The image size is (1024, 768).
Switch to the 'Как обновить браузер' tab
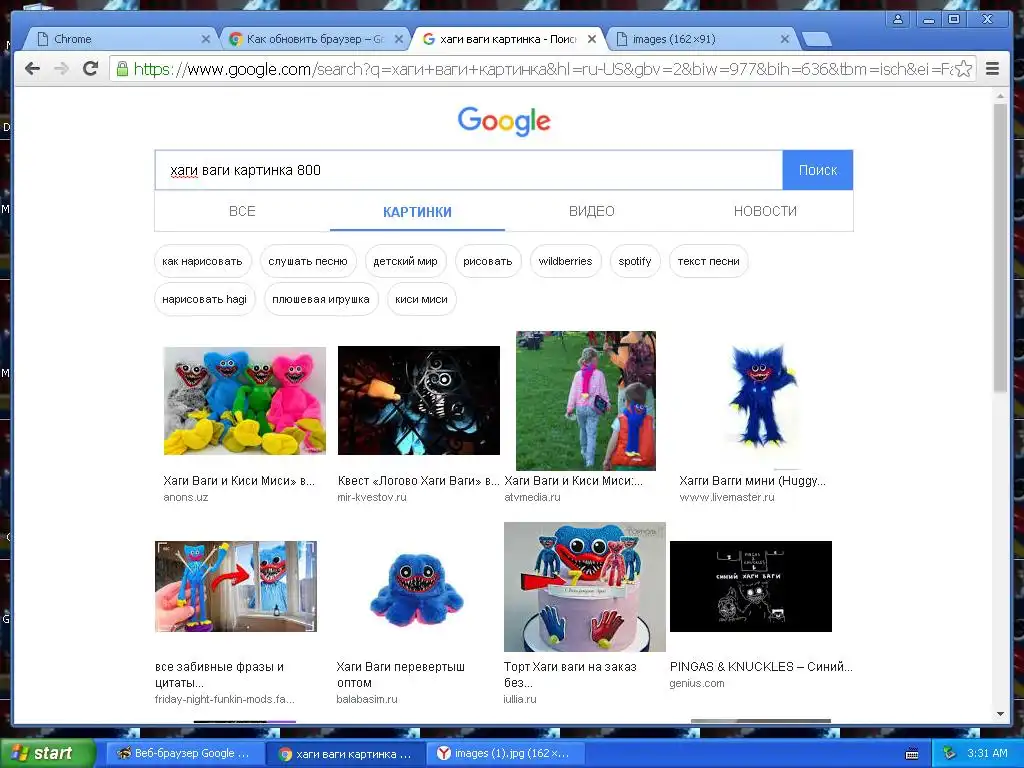[x=313, y=39]
